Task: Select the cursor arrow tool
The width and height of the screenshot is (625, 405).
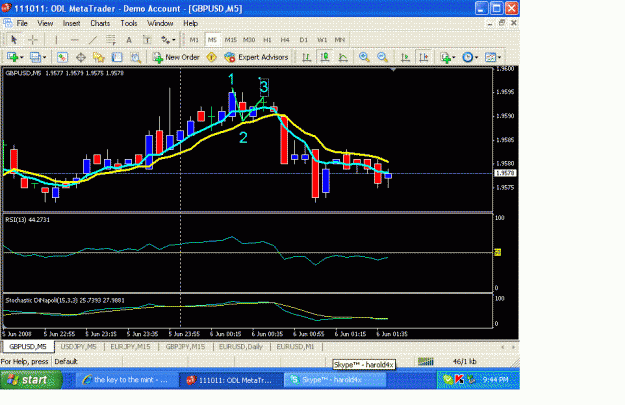Action: tap(14, 39)
